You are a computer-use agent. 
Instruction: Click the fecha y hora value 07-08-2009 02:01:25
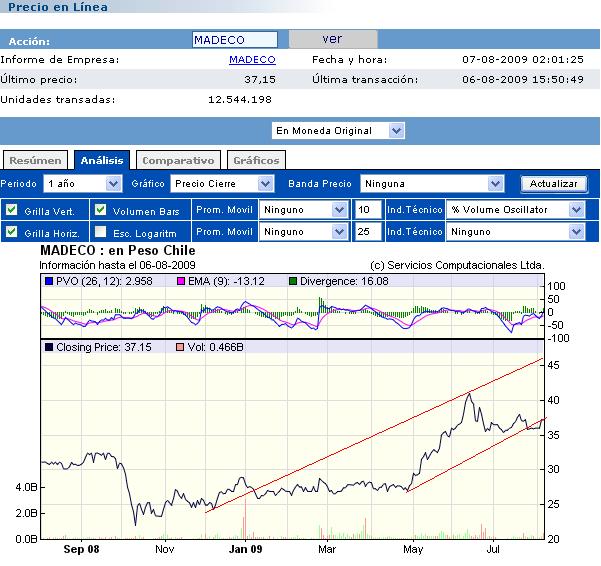pyautogui.click(x=523, y=59)
